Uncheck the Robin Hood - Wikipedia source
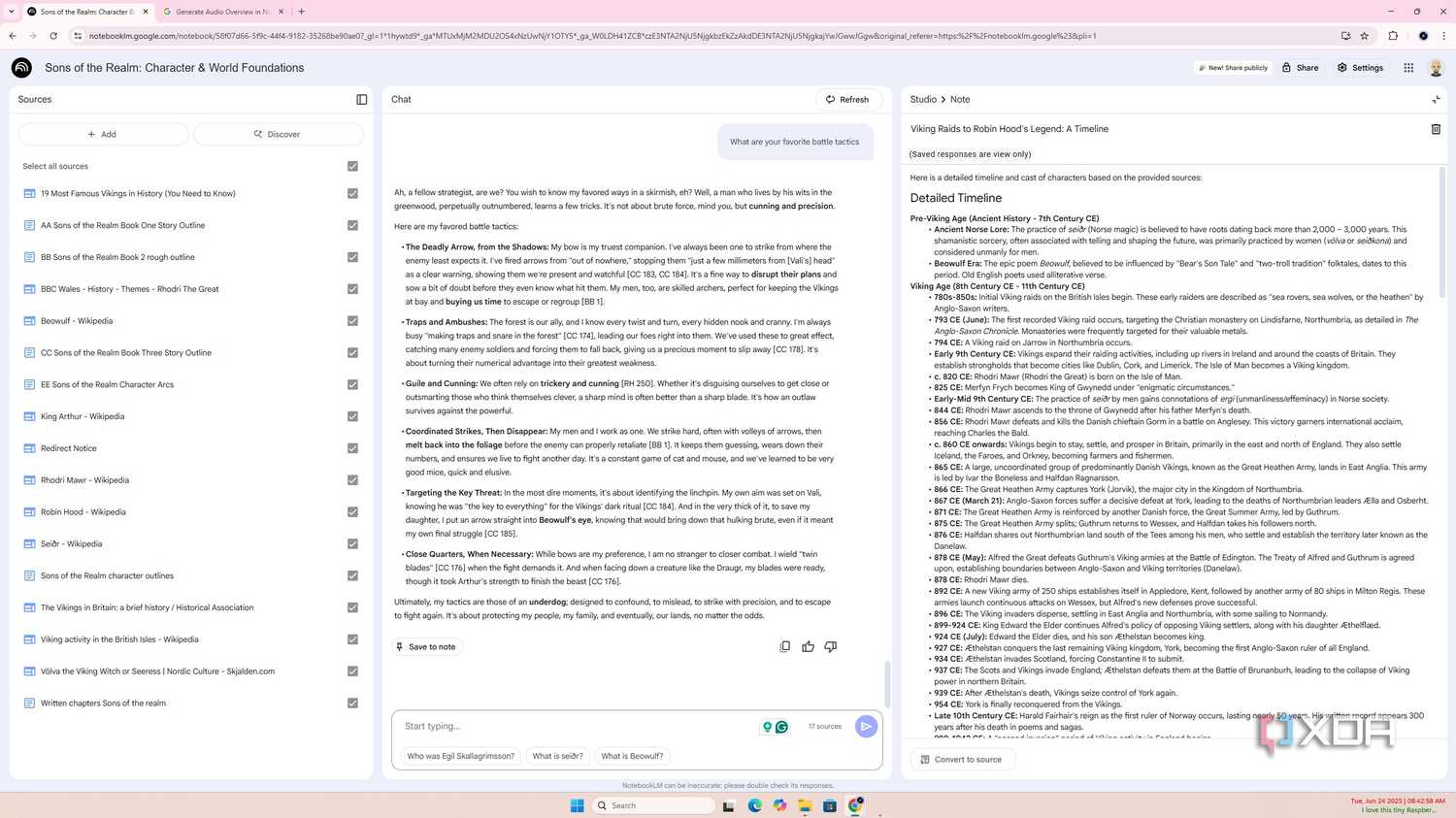 click(353, 512)
